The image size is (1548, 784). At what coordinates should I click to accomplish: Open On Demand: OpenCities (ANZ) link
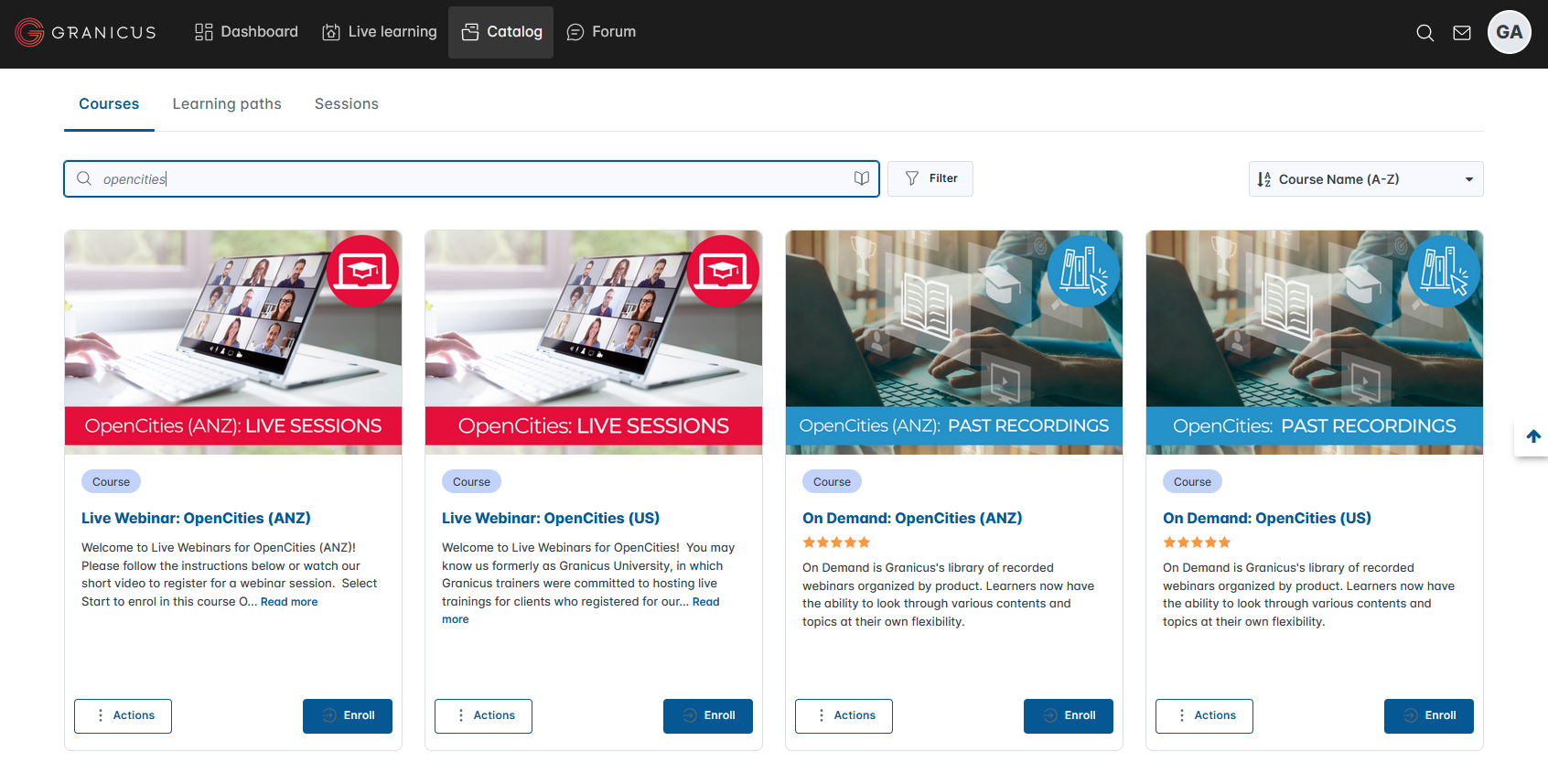click(912, 518)
